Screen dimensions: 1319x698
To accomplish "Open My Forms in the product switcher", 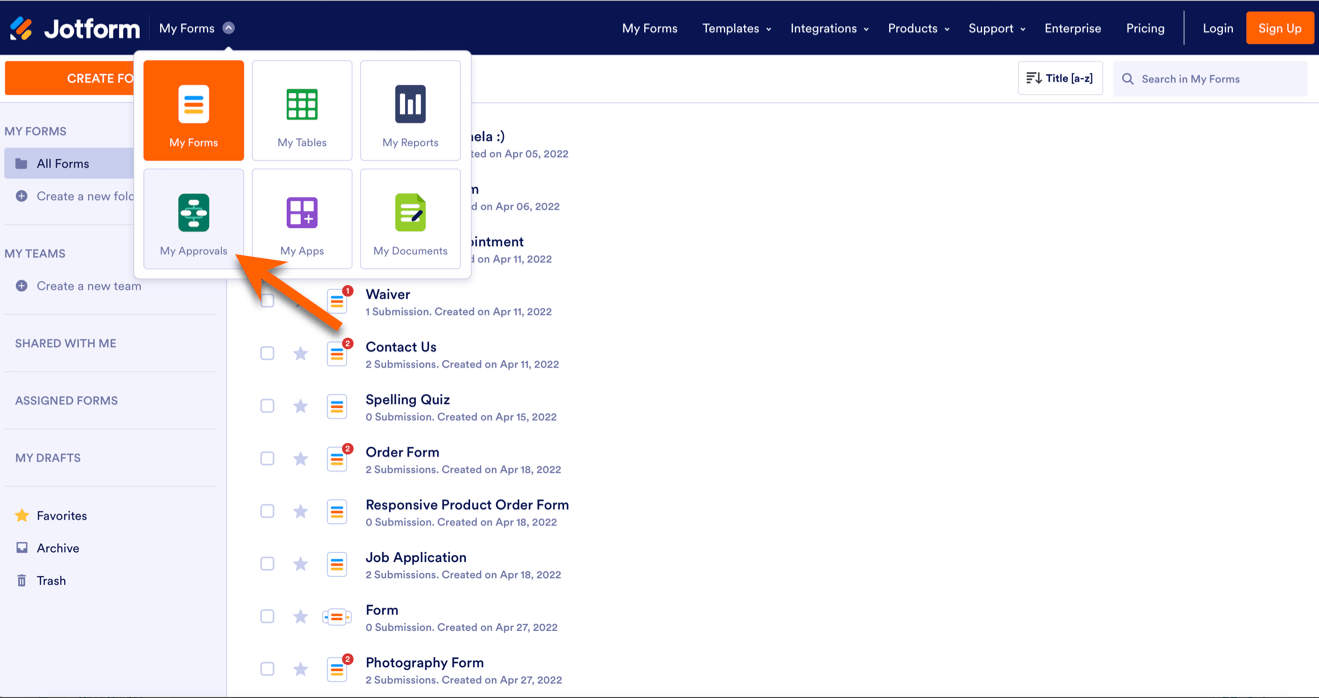I will tap(193, 110).
